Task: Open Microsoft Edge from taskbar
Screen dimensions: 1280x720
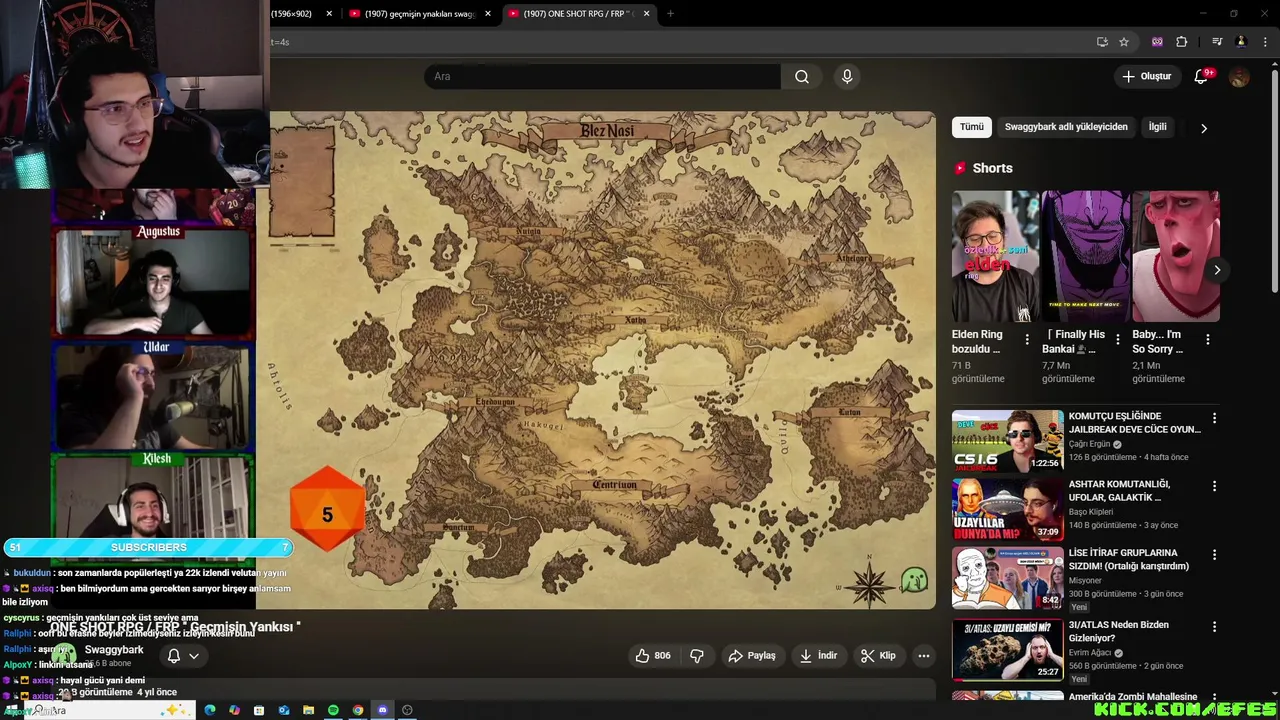Action: pyautogui.click(x=210, y=710)
